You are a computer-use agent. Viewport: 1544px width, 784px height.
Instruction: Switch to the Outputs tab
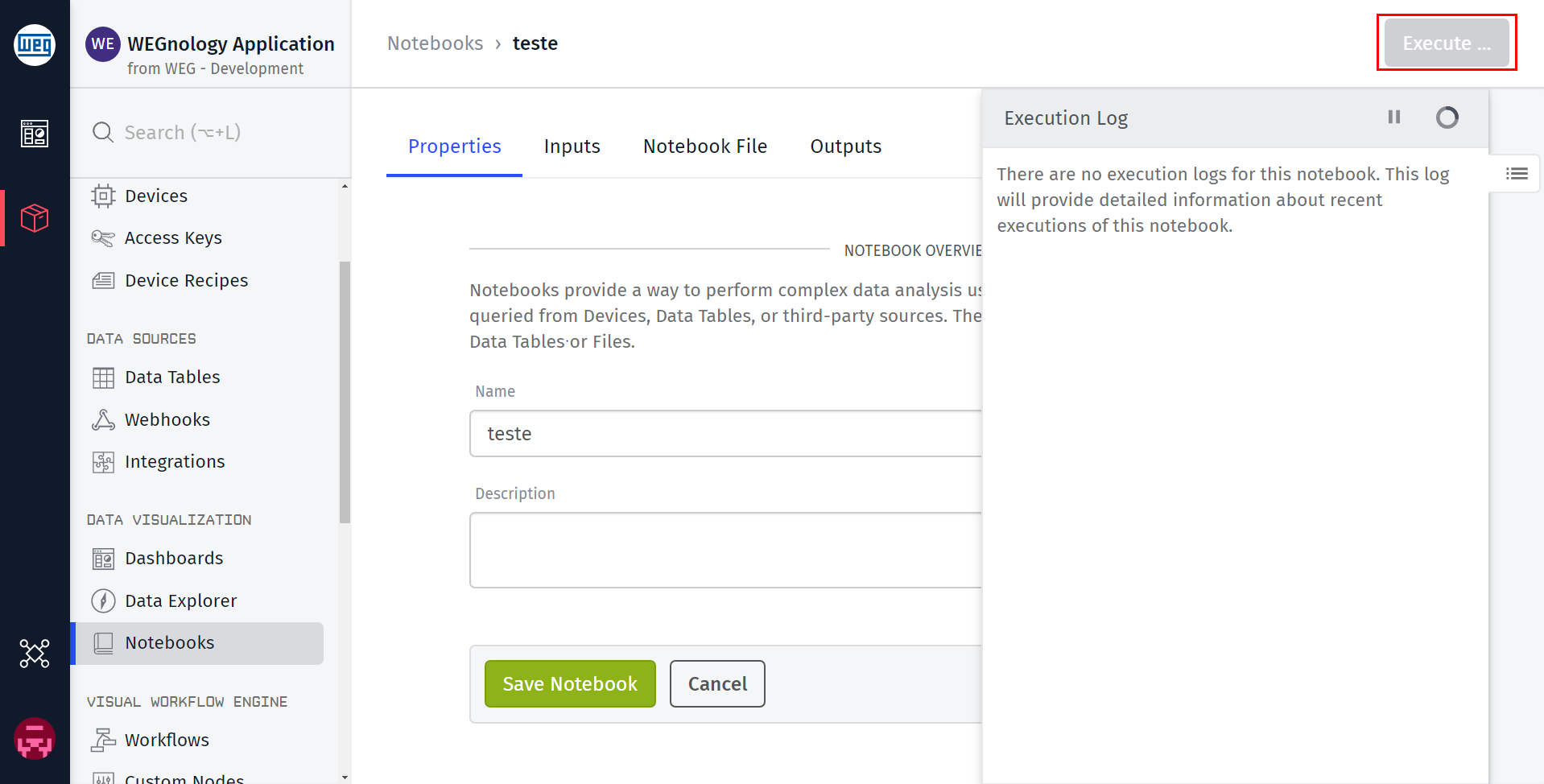click(845, 146)
